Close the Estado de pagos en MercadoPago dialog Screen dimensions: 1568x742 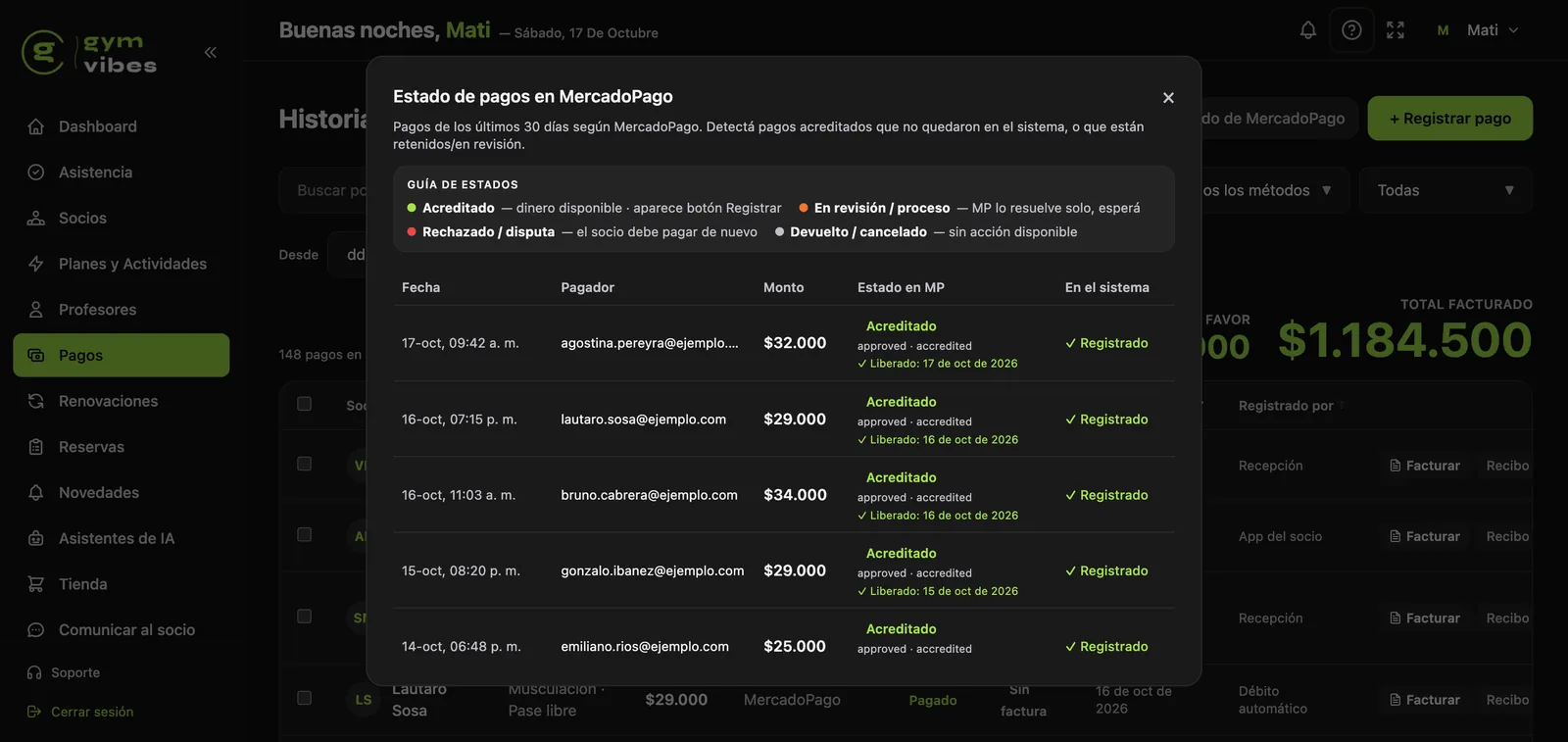[x=1168, y=98]
